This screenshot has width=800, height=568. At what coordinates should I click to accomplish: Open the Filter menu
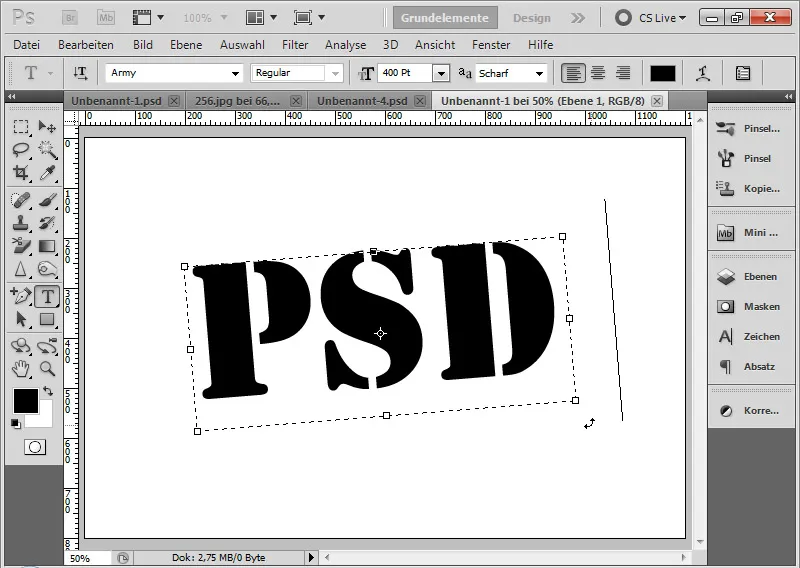coord(295,45)
